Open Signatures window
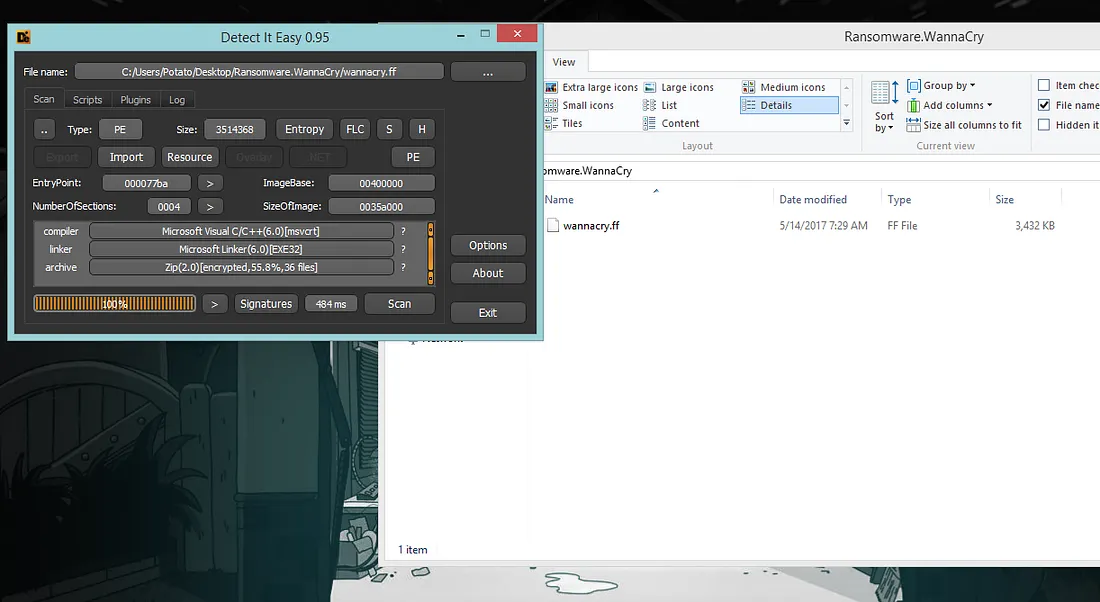Screen dimensions: 1100x602 [x=266, y=304]
